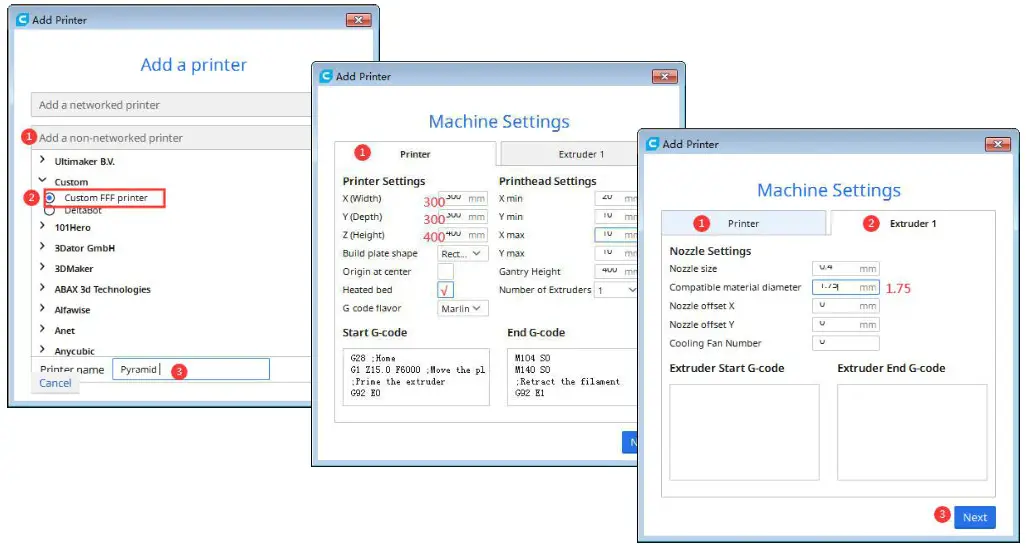This screenshot has height=548, width=1026.
Task: Click the Y (Depth) value field
Action: pos(463,217)
